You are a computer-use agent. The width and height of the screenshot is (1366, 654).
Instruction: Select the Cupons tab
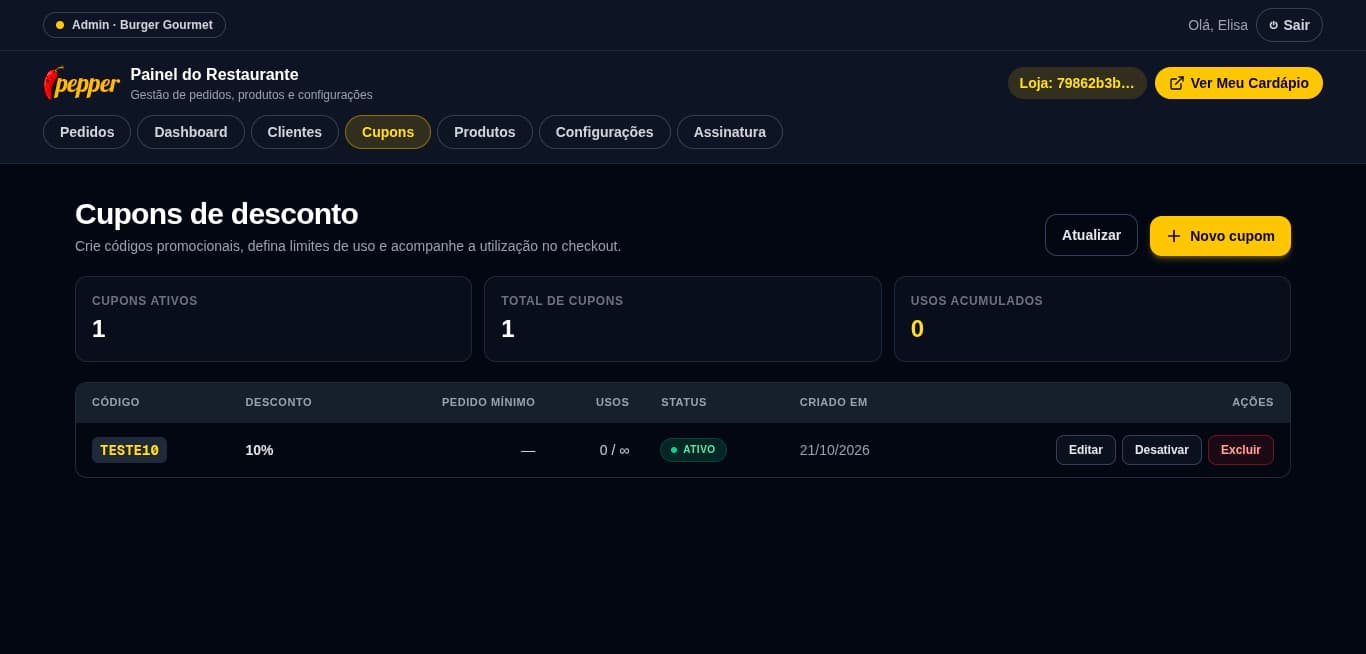click(388, 132)
